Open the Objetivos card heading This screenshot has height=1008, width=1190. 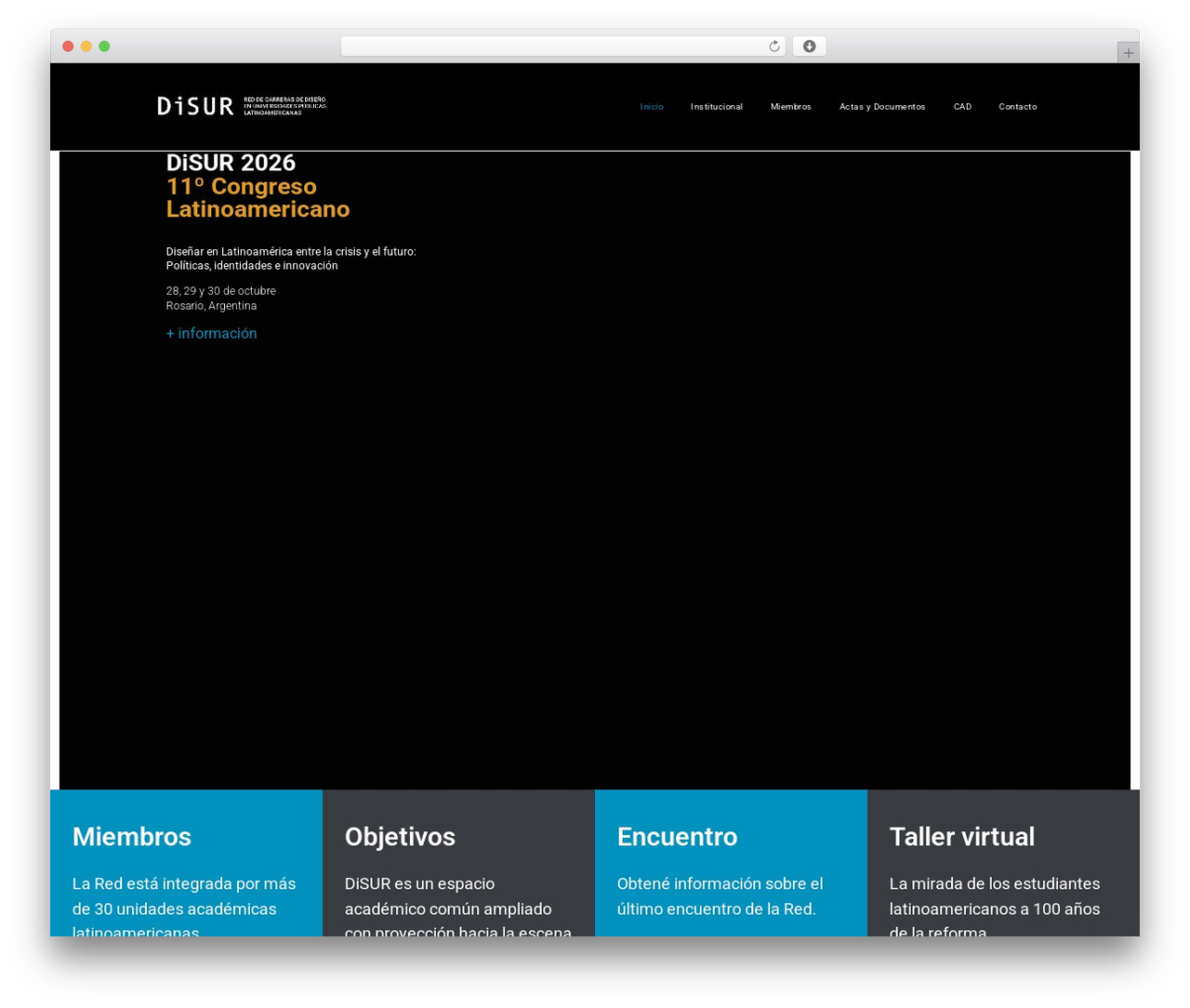pyautogui.click(x=400, y=837)
